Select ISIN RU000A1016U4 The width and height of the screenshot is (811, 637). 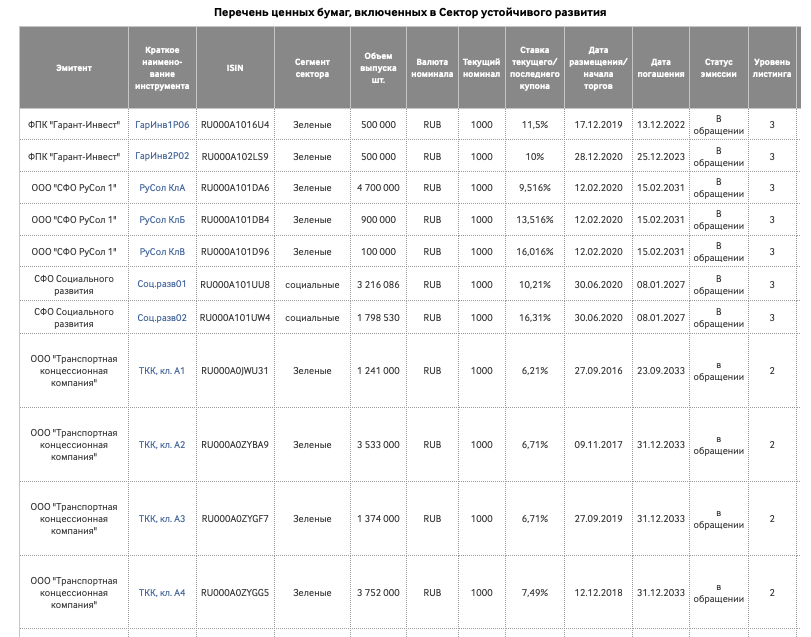(235, 125)
